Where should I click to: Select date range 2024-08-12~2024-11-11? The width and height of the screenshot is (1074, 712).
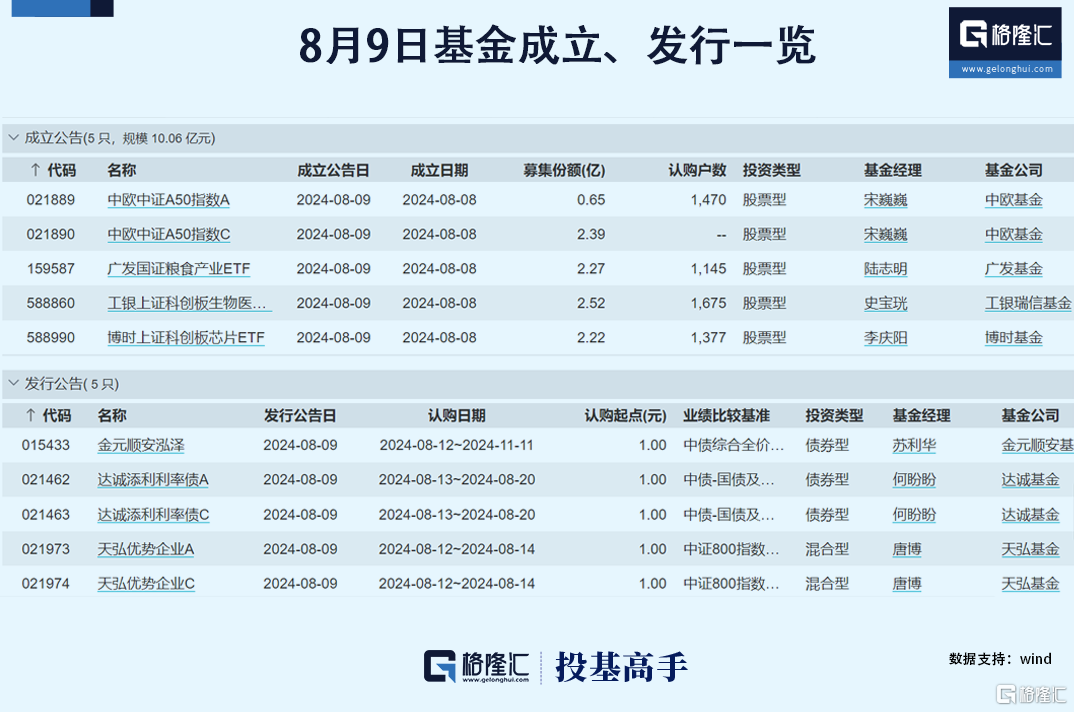tap(457, 445)
